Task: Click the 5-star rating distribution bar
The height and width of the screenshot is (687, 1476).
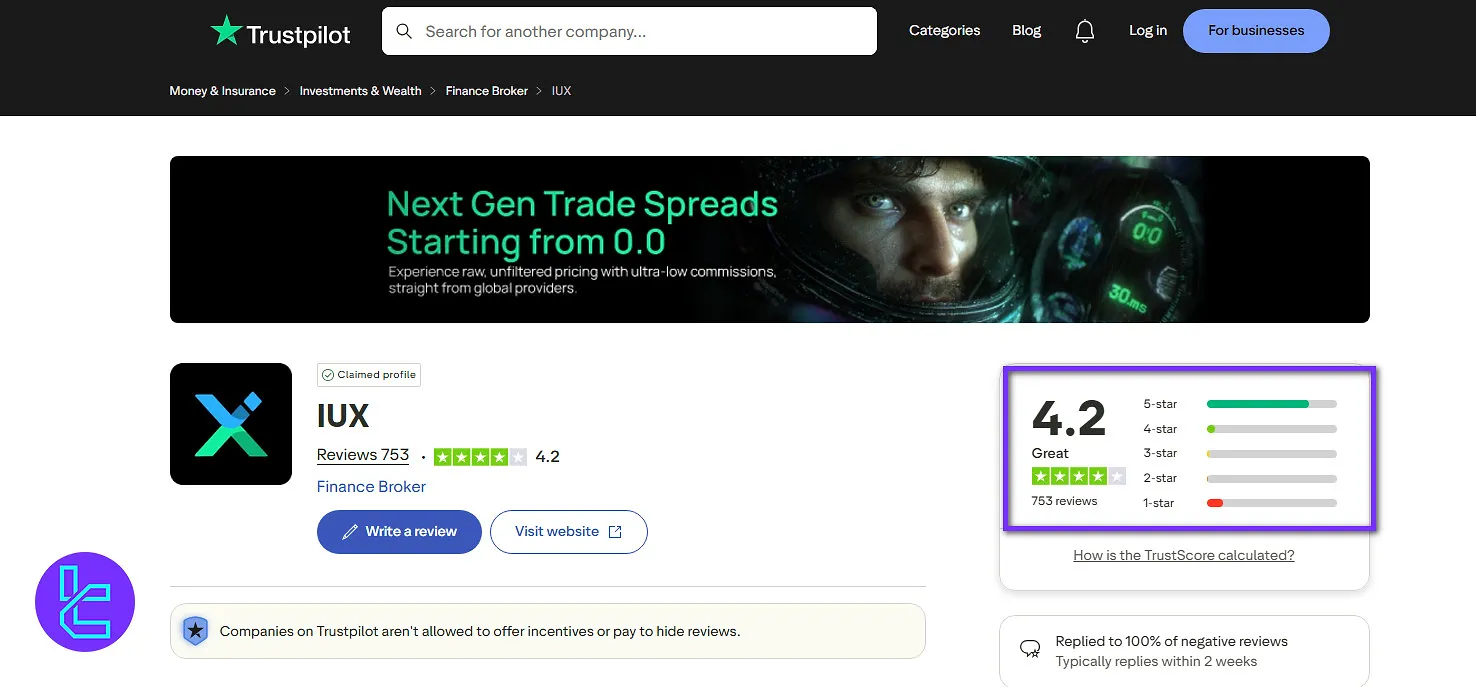Action: tap(1271, 403)
